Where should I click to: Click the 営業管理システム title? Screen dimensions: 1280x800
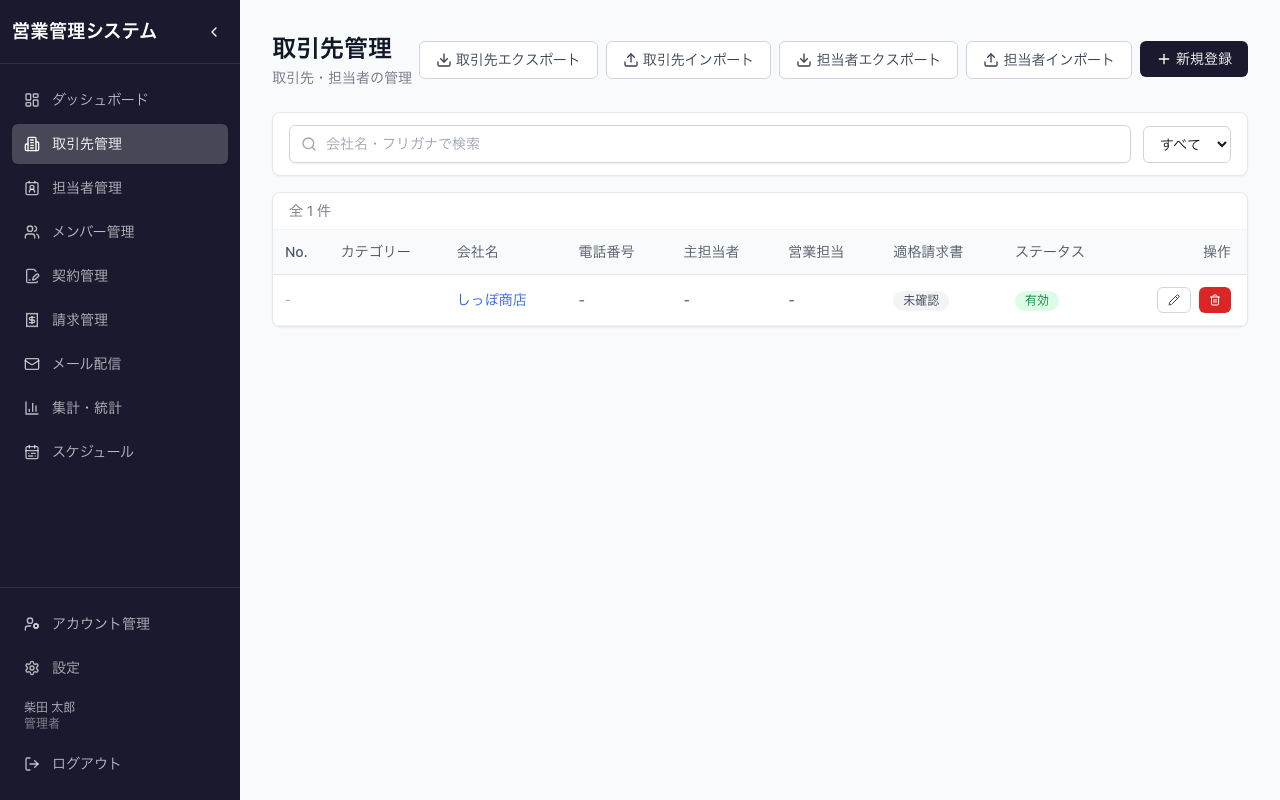tap(85, 31)
